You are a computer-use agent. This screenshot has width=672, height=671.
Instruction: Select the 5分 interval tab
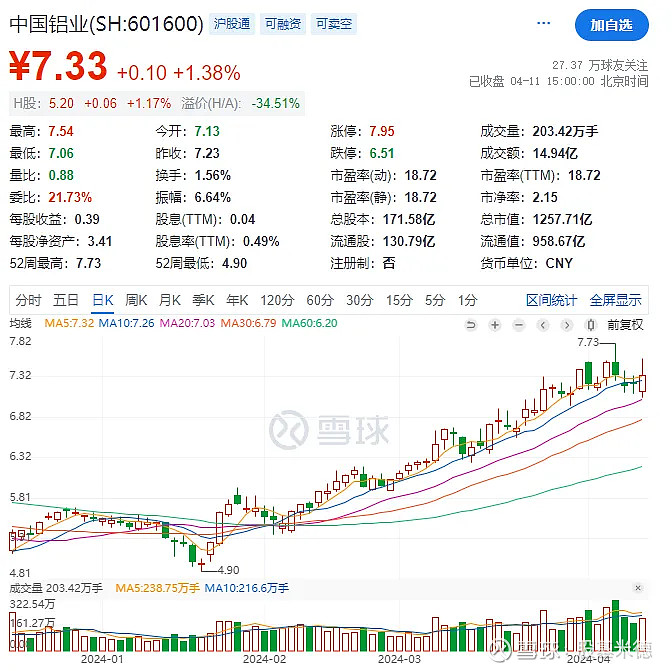[435, 300]
